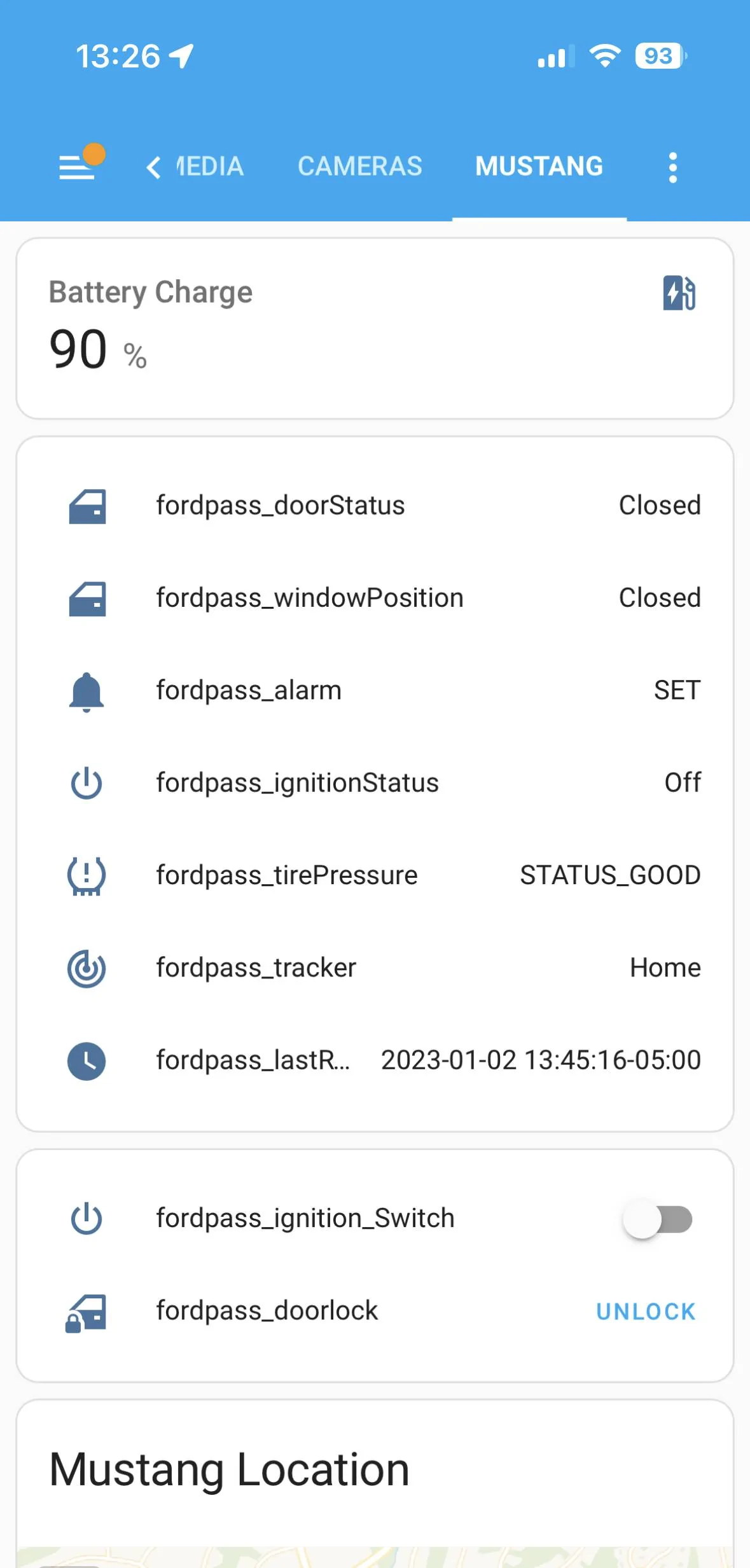Tap the power icon for fordpass_ignition_Switch
The image size is (750, 1568).
point(87,1219)
